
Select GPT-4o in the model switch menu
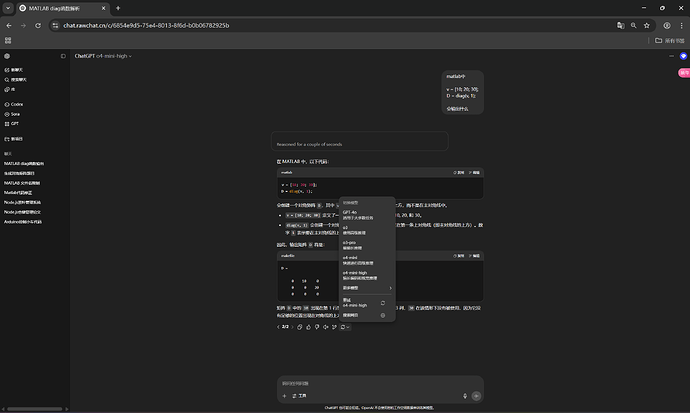pos(367,215)
